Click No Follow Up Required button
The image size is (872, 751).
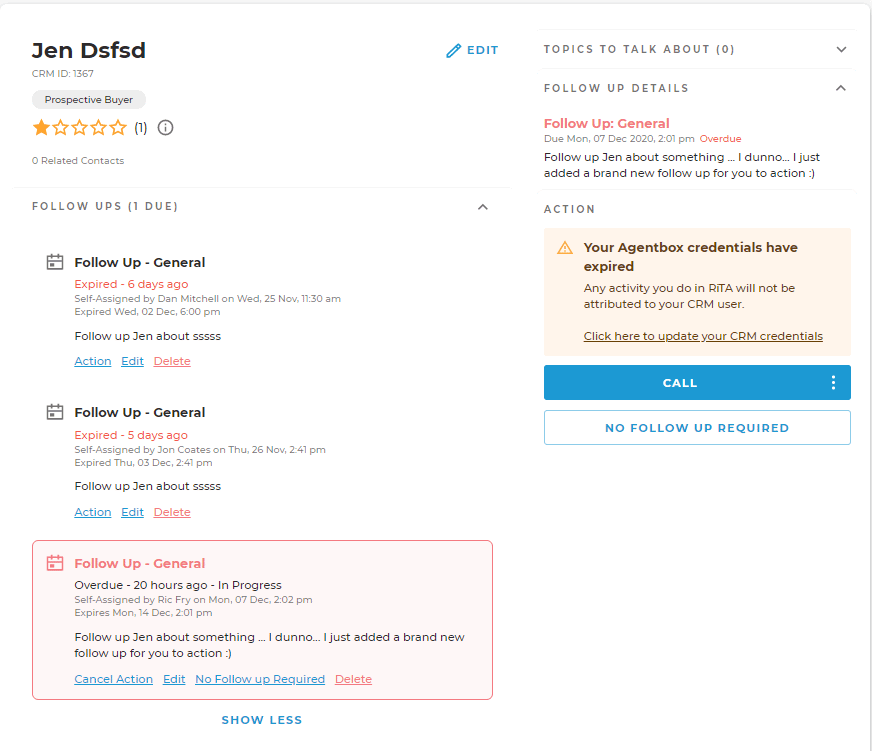click(697, 428)
